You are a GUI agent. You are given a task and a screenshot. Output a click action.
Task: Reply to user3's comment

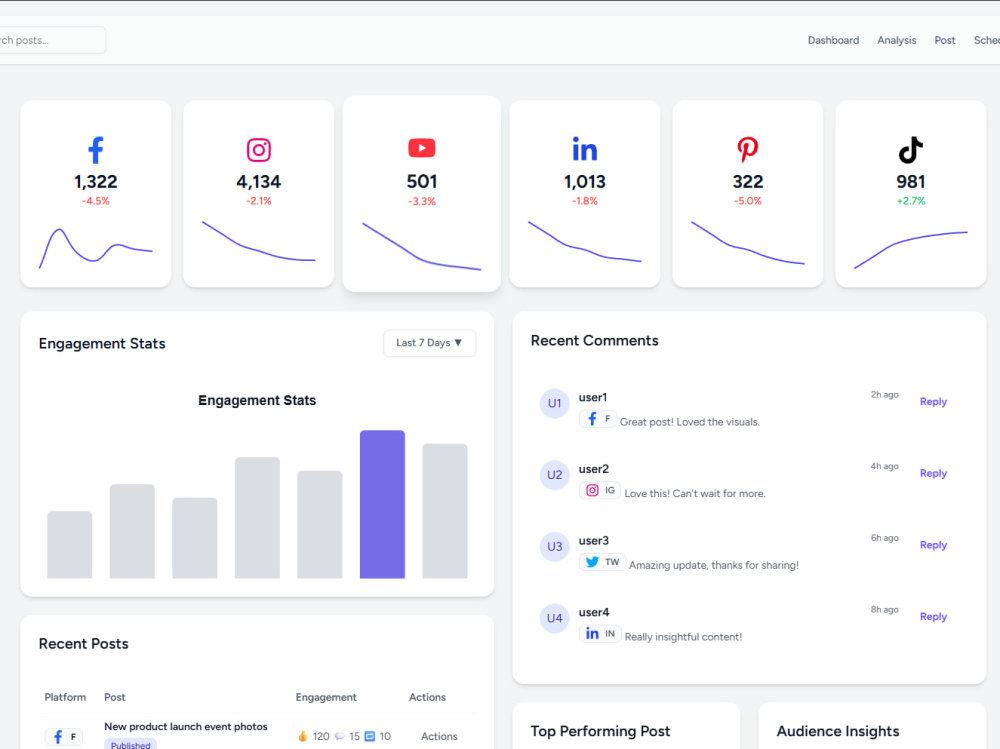(x=933, y=545)
